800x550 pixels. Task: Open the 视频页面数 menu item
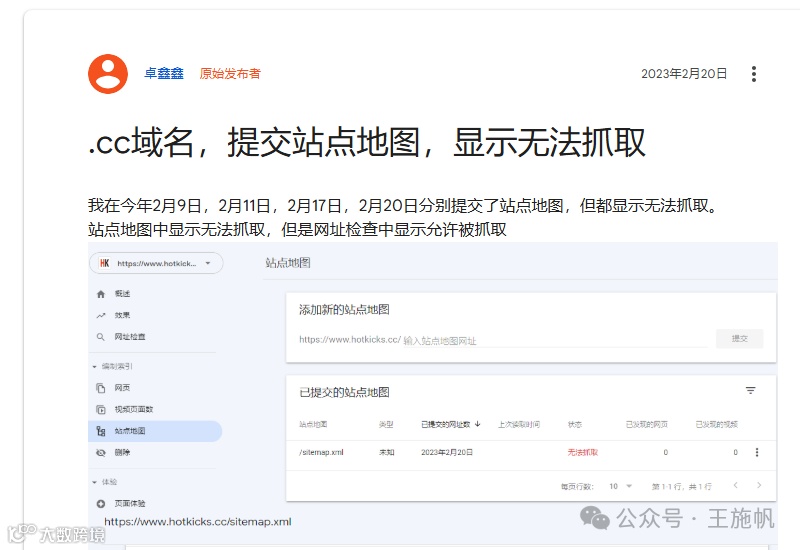click(134, 409)
